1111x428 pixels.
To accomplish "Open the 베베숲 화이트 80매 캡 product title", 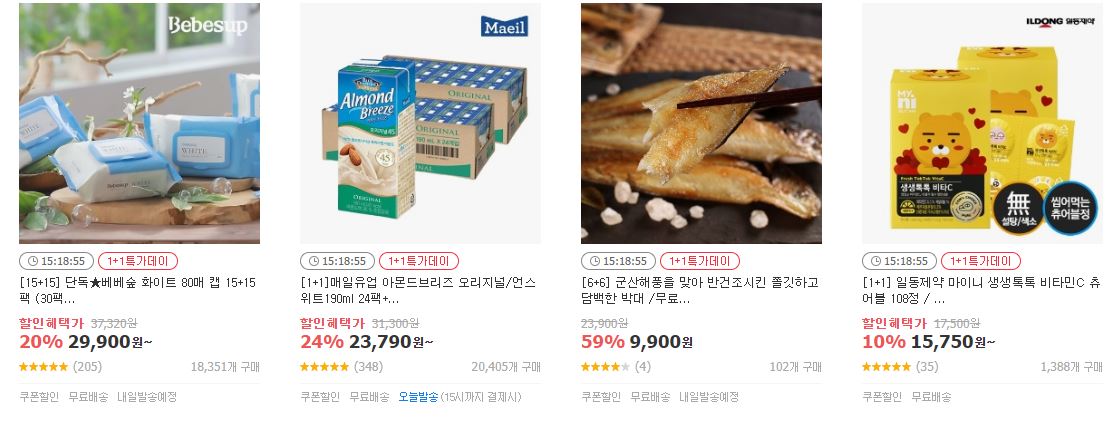I will coord(137,291).
